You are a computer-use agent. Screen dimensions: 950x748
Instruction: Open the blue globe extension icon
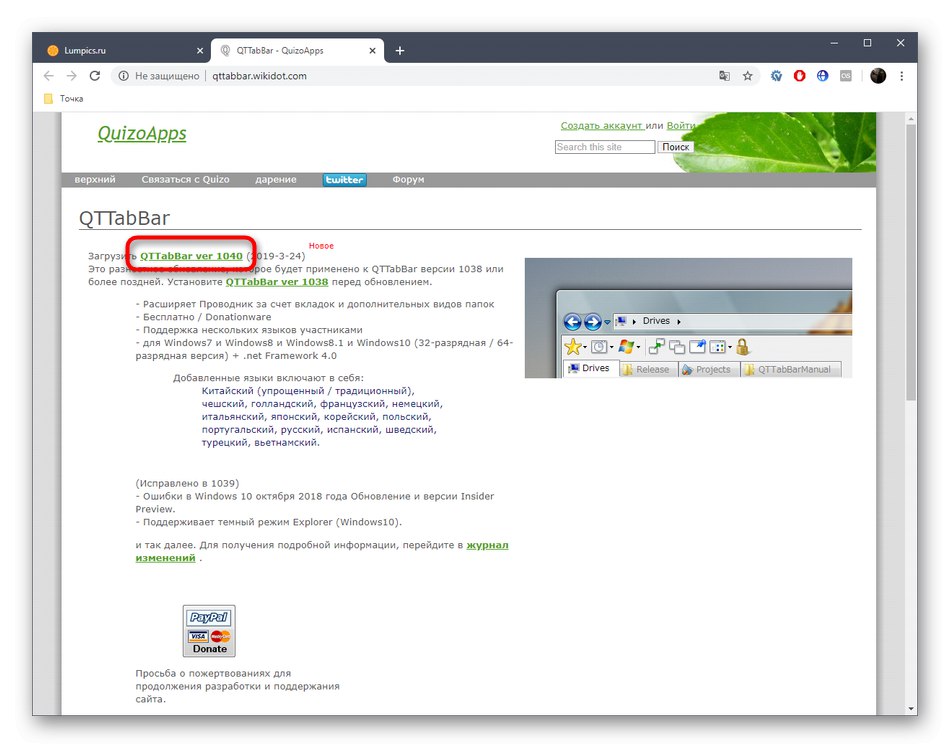tap(822, 76)
